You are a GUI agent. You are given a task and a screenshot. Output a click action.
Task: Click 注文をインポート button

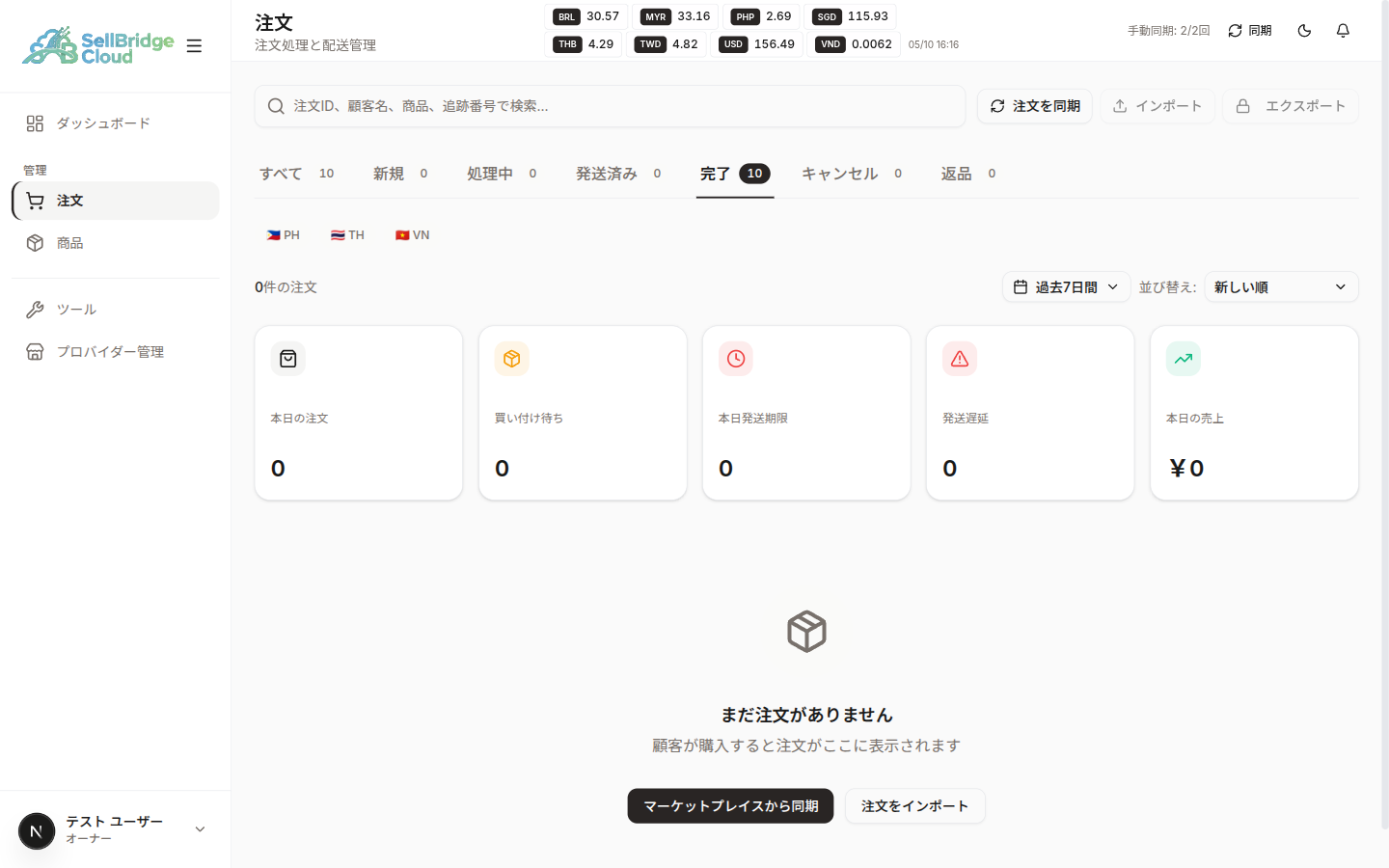914,806
